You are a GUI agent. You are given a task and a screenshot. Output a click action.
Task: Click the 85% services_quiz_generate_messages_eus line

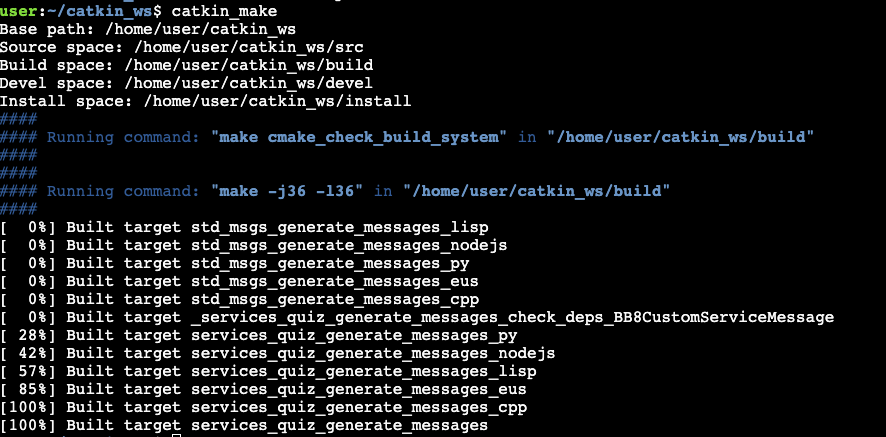point(263,390)
